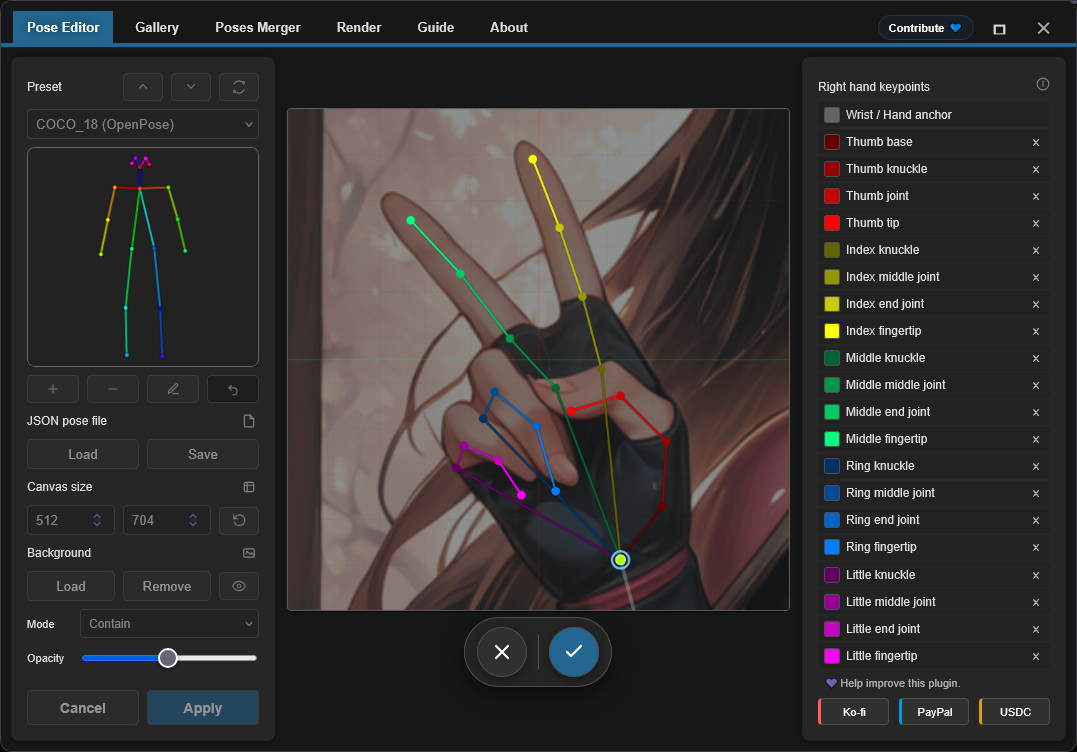The width and height of the screenshot is (1077, 752).
Task: Move preset down with chevron-down button
Action: [x=191, y=87]
